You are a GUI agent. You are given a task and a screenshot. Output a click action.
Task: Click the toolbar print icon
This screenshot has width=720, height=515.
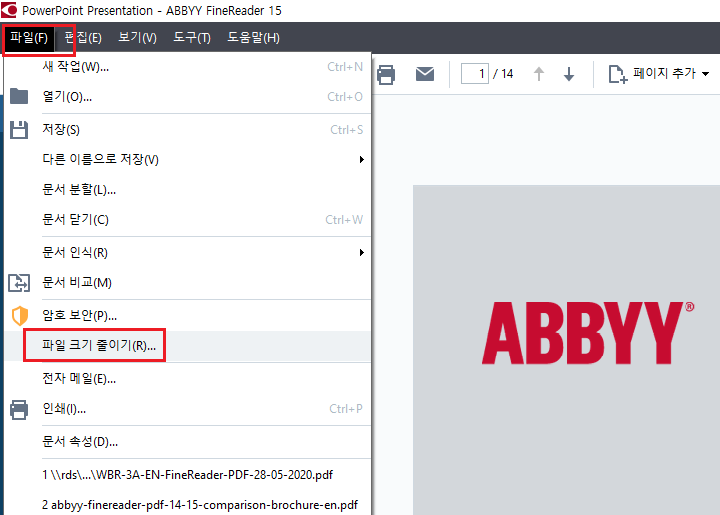(x=386, y=74)
